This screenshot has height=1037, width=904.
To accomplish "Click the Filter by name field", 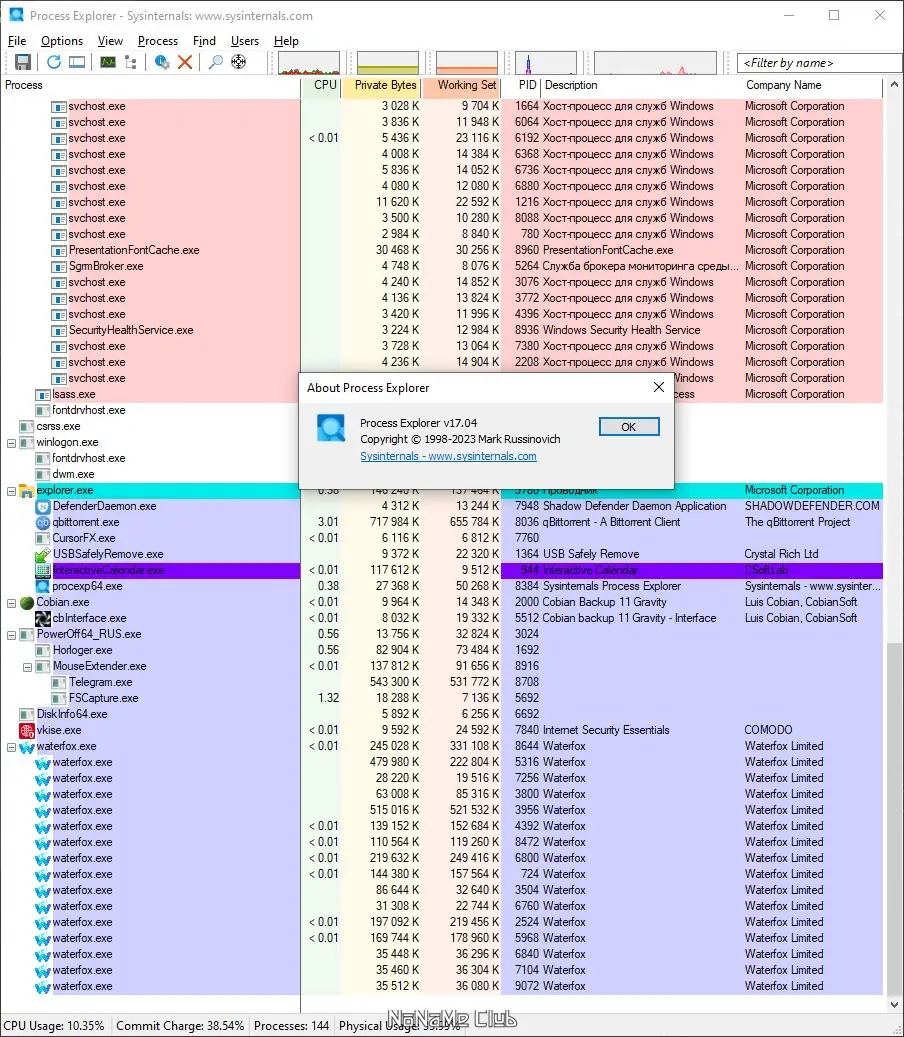I will [819, 63].
